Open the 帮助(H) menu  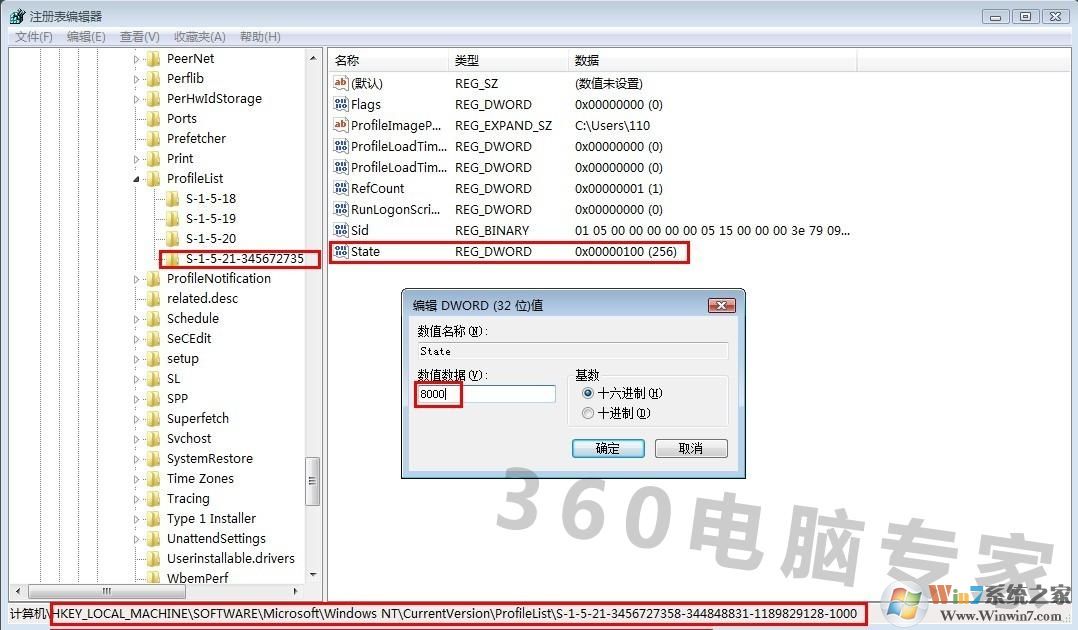(x=260, y=36)
